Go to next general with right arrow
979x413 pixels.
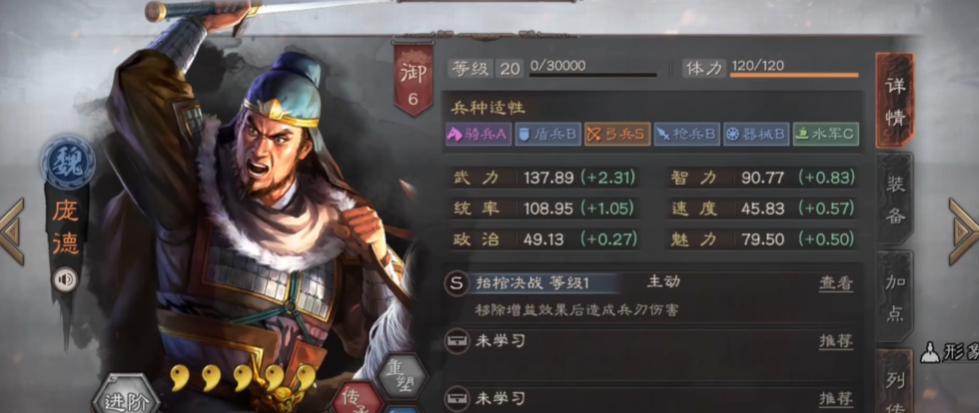[964, 232]
